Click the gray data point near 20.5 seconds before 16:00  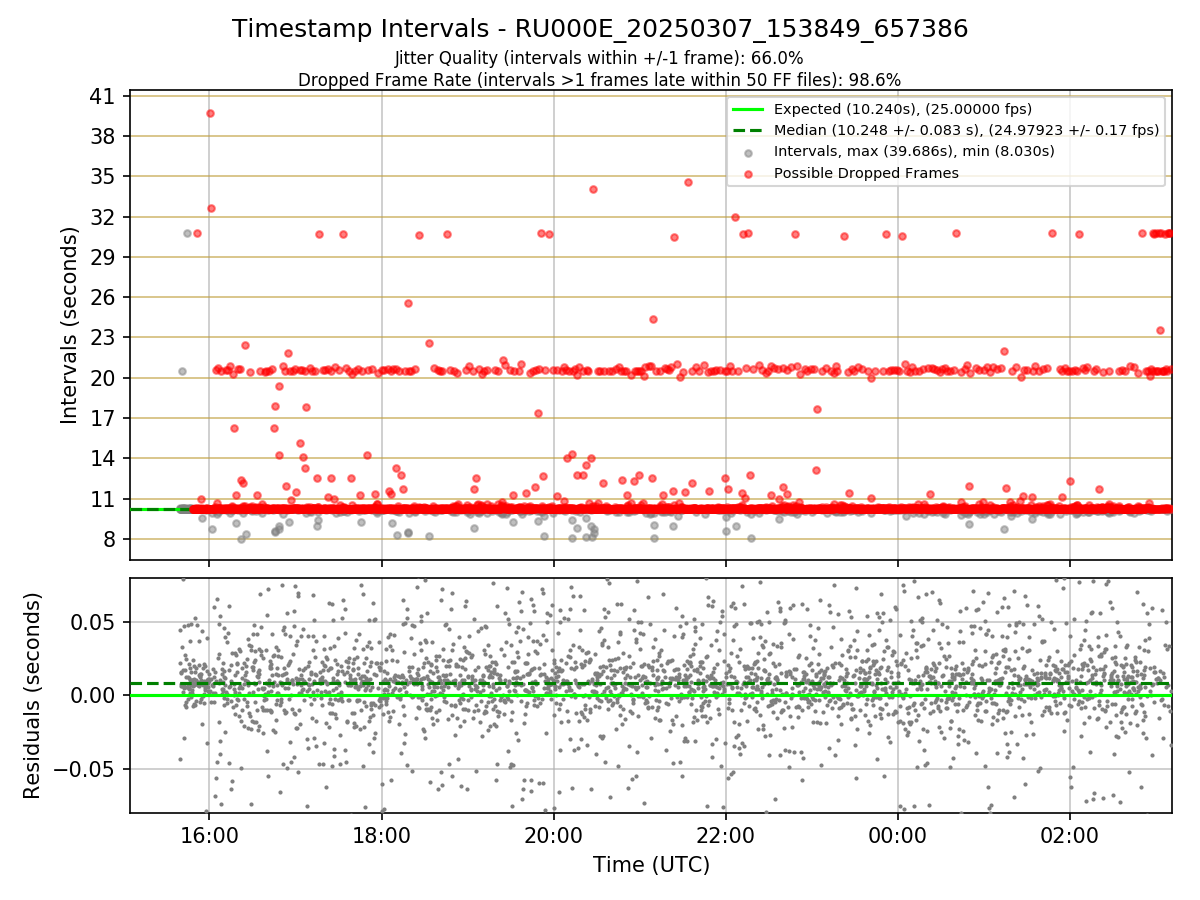182,371
